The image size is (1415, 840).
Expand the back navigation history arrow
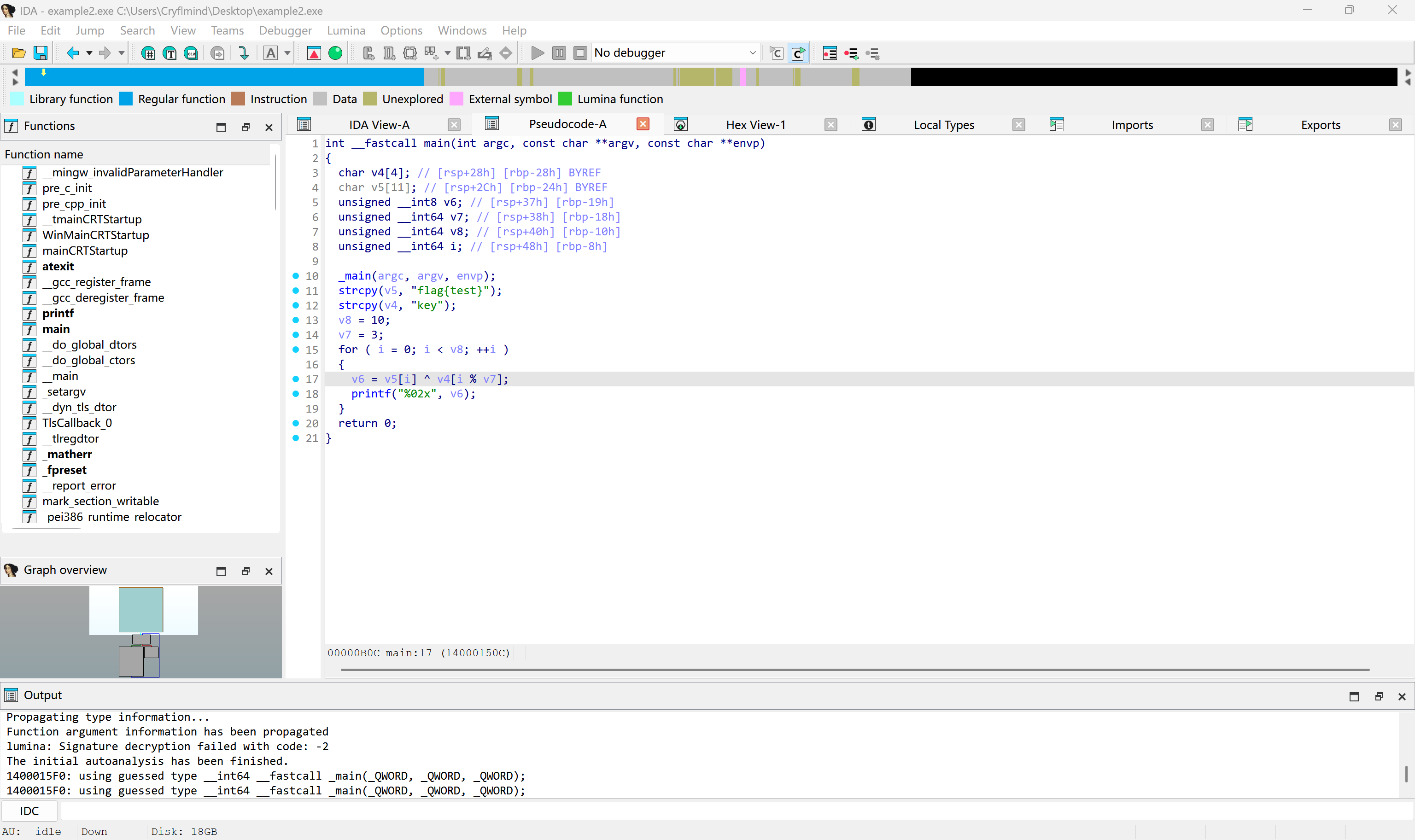point(89,52)
